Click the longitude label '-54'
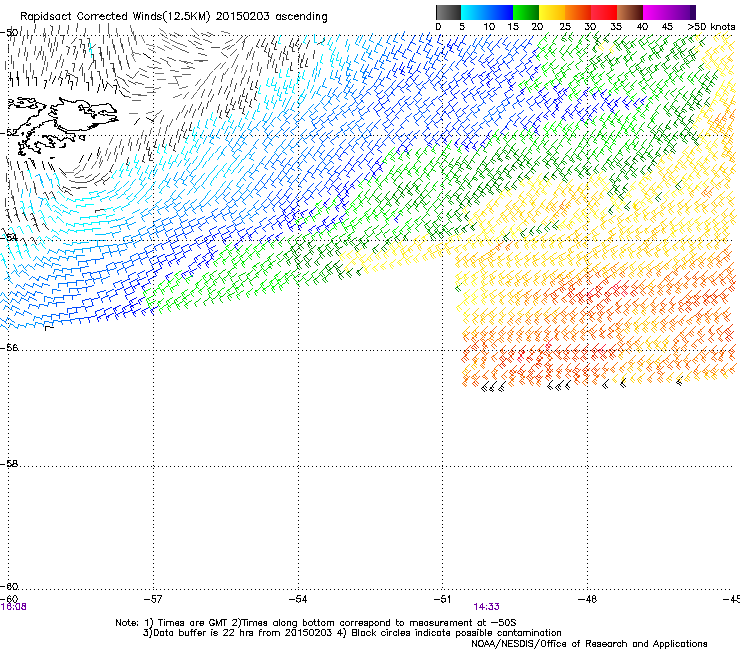 tap(298, 599)
